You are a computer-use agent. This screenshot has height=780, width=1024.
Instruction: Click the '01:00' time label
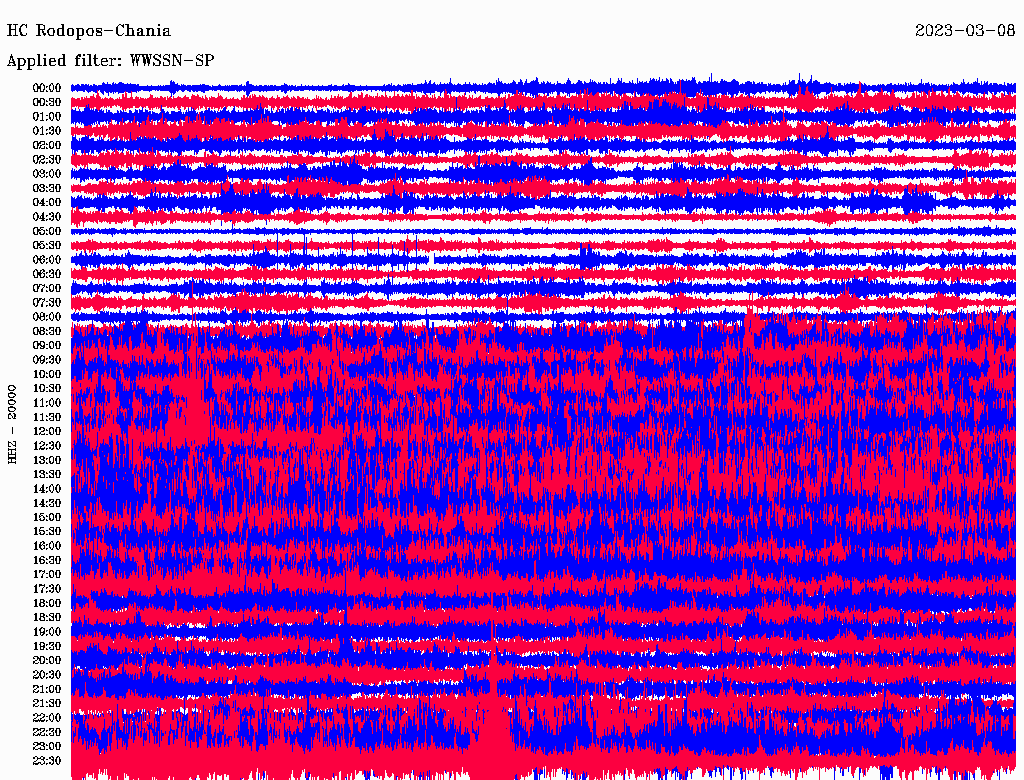coord(47,117)
